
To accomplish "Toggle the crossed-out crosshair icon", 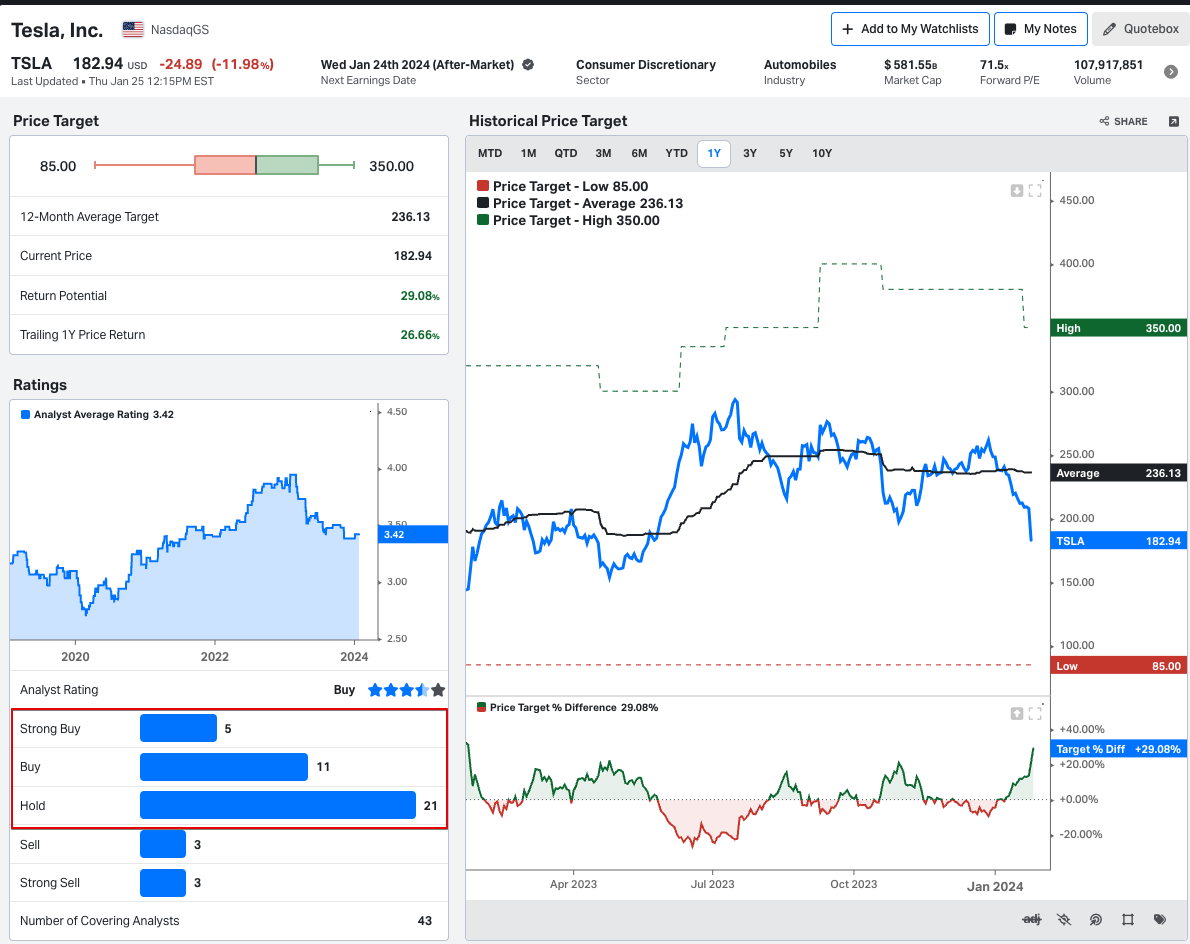I will pos(1064,919).
